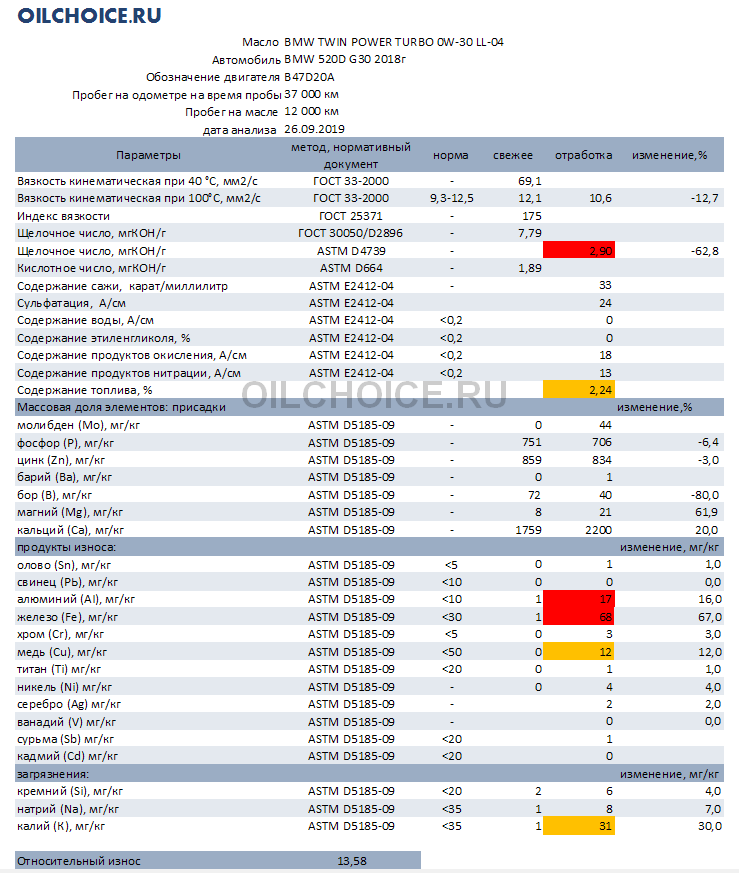This screenshot has width=739, height=873.
Task: Click potassium change value 30,0
Action: (709, 826)
